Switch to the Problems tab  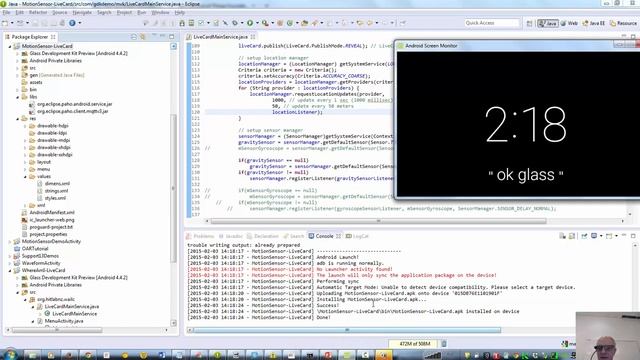[x=200, y=236]
